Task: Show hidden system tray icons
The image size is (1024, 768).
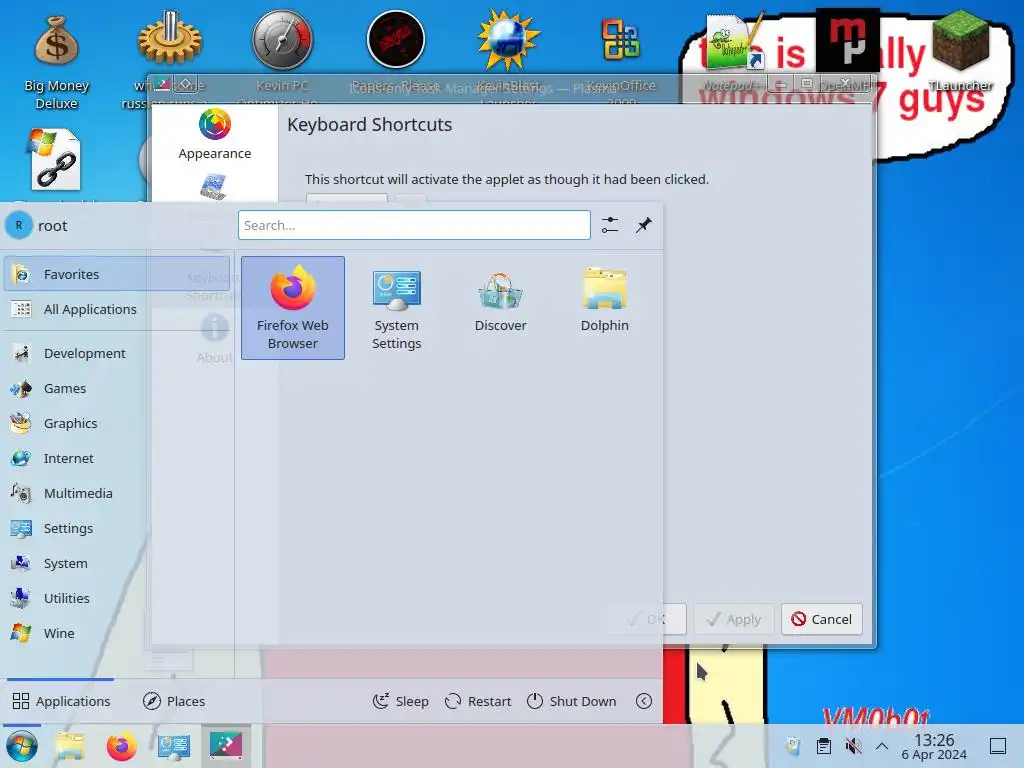Action: (x=882, y=746)
